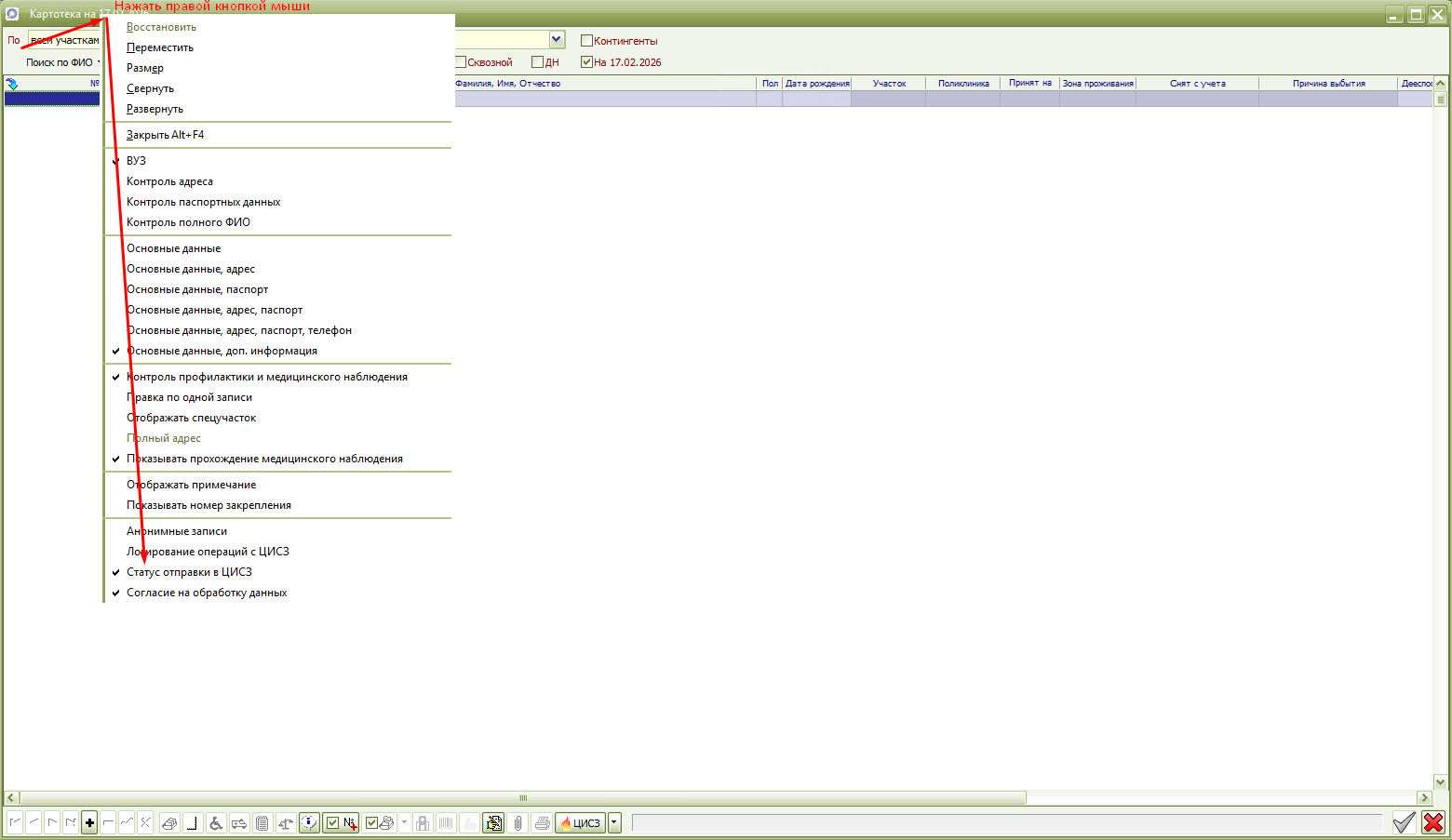1452x840 pixels.
Task: Uncheck the На 17.02.2026 checkbox
Action: pos(586,62)
